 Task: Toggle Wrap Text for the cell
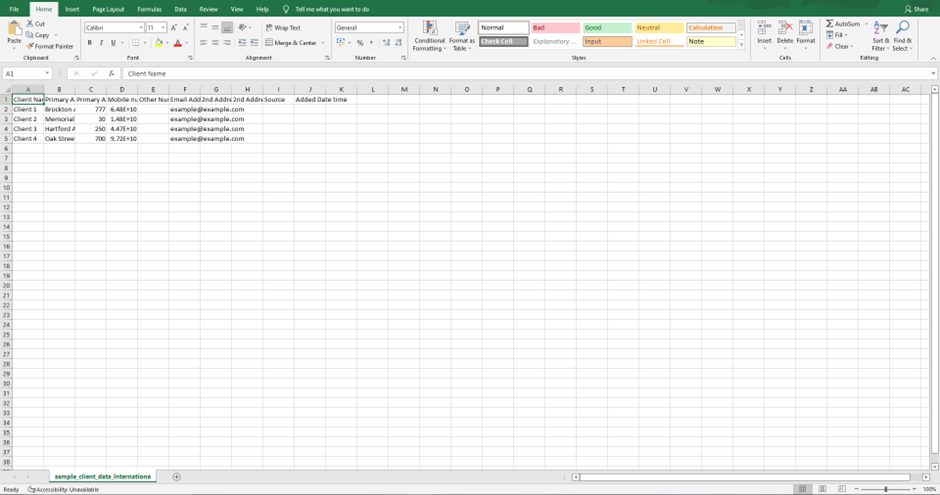coord(283,28)
